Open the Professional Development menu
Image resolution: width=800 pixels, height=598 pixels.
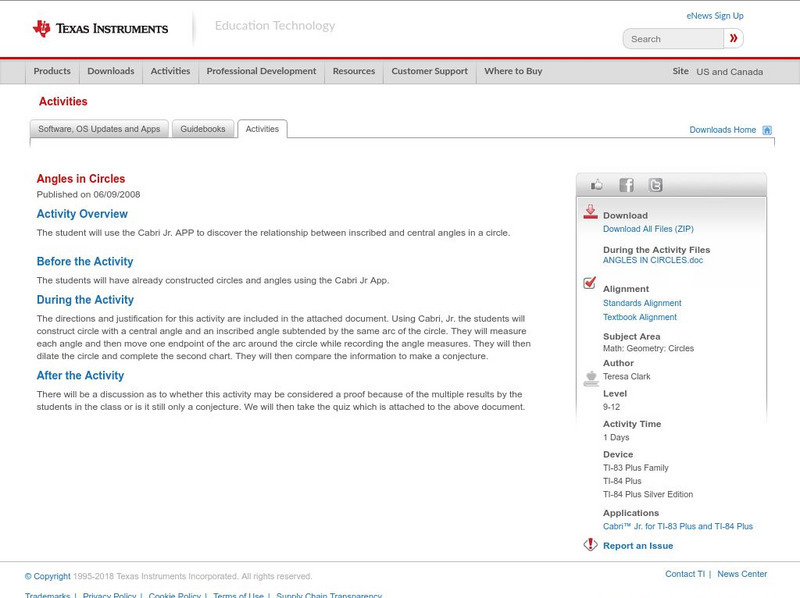(261, 71)
